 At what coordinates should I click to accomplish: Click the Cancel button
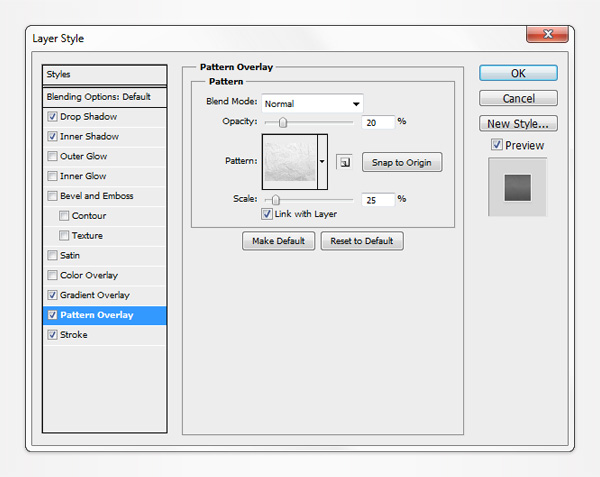pyautogui.click(x=518, y=98)
